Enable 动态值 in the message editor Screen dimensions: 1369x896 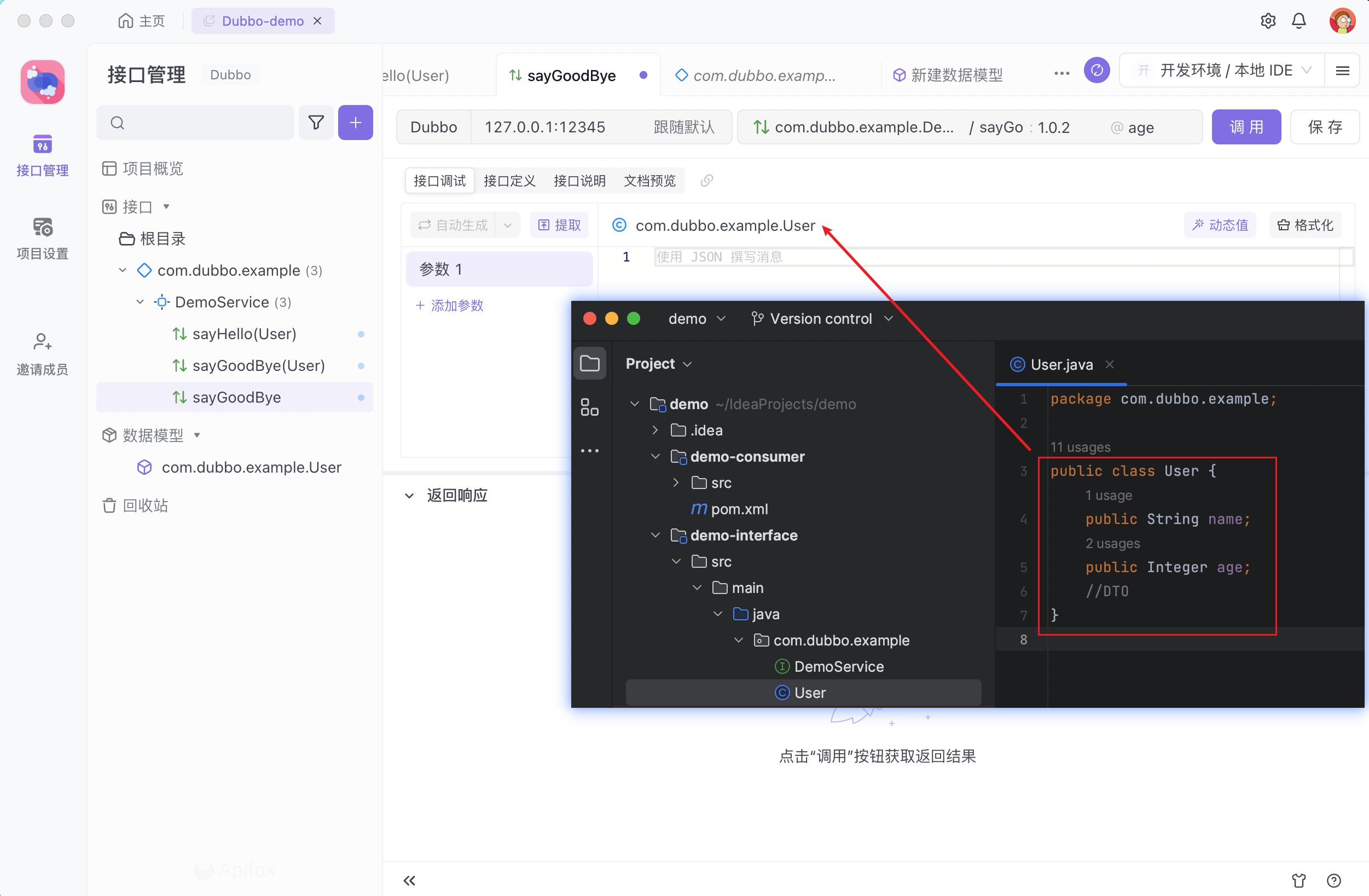click(1220, 225)
